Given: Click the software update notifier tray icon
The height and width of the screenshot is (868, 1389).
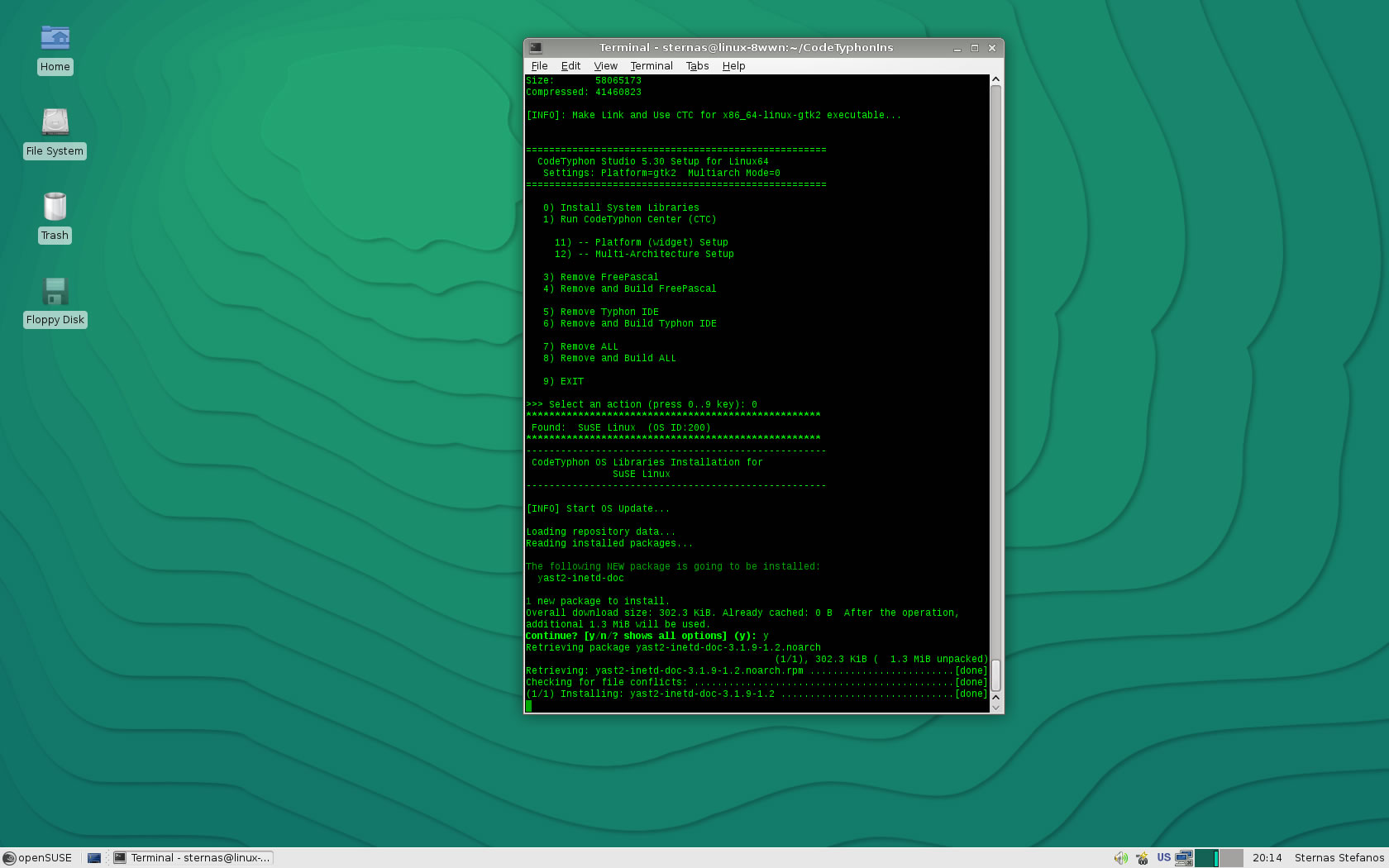Looking at the screenshot, I should tap(1142, 858).
